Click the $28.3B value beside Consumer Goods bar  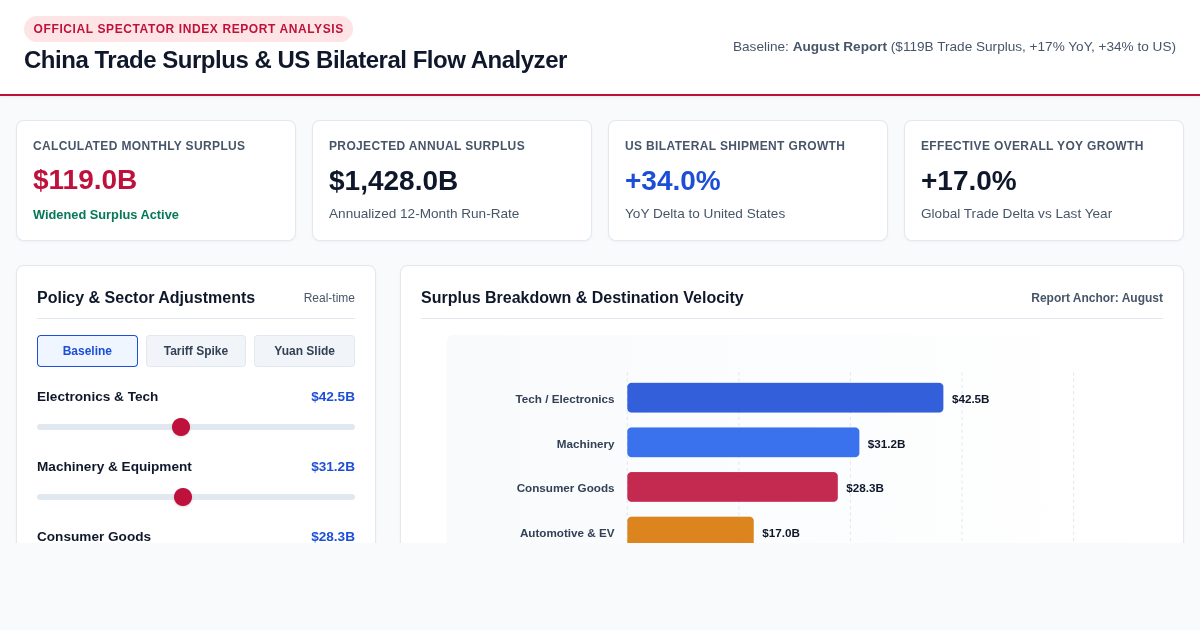coord(865,488)
